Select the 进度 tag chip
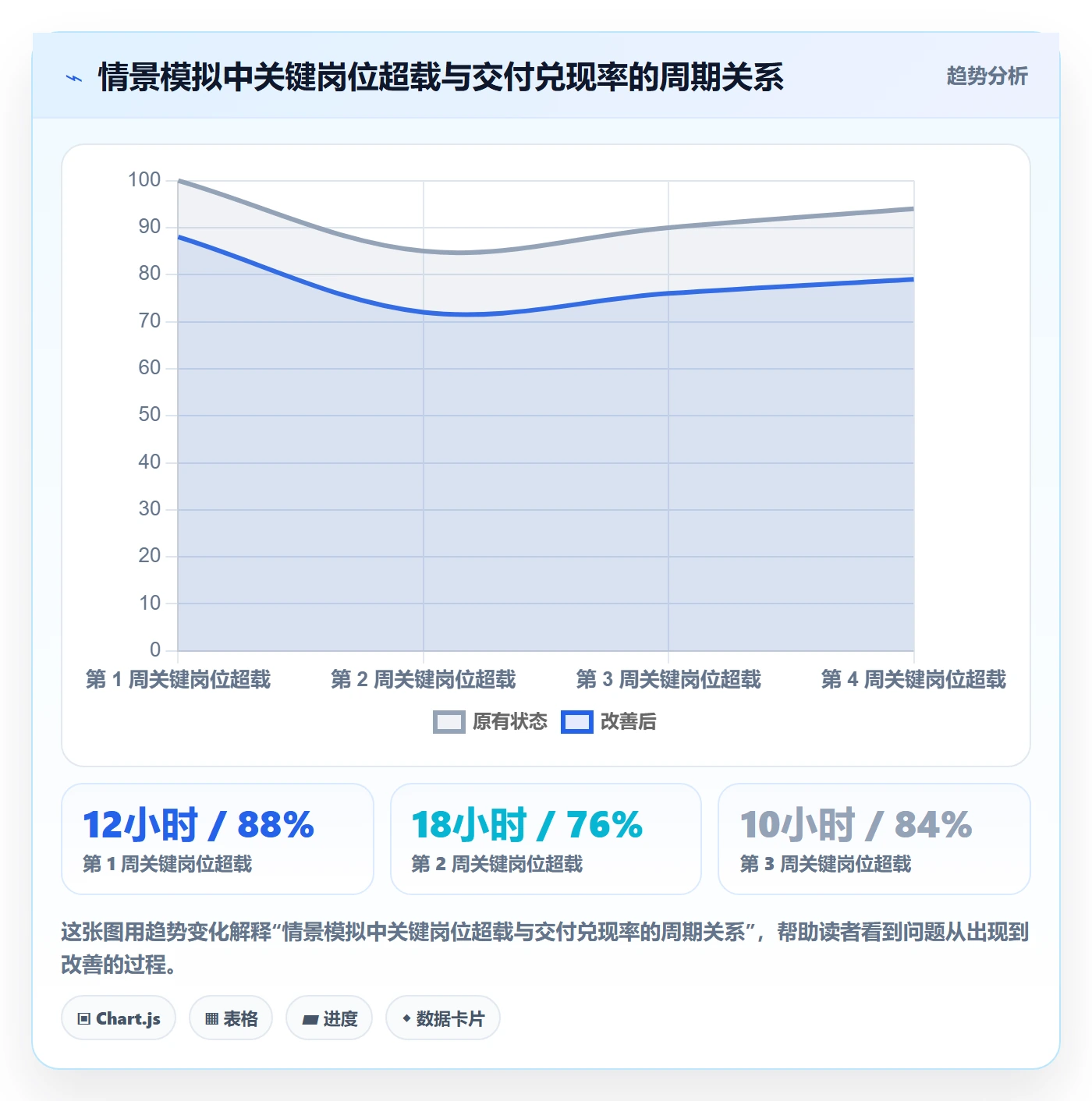 pos(329,1018)
